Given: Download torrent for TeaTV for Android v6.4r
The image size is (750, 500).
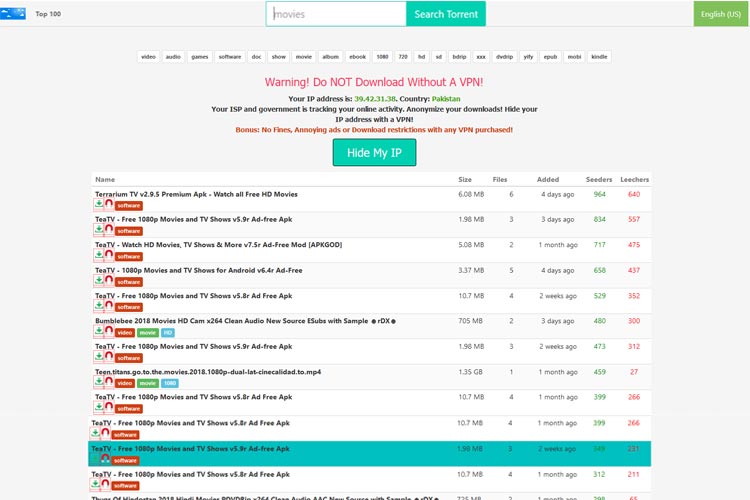Looking at the screenshot, I should point(99,280).
